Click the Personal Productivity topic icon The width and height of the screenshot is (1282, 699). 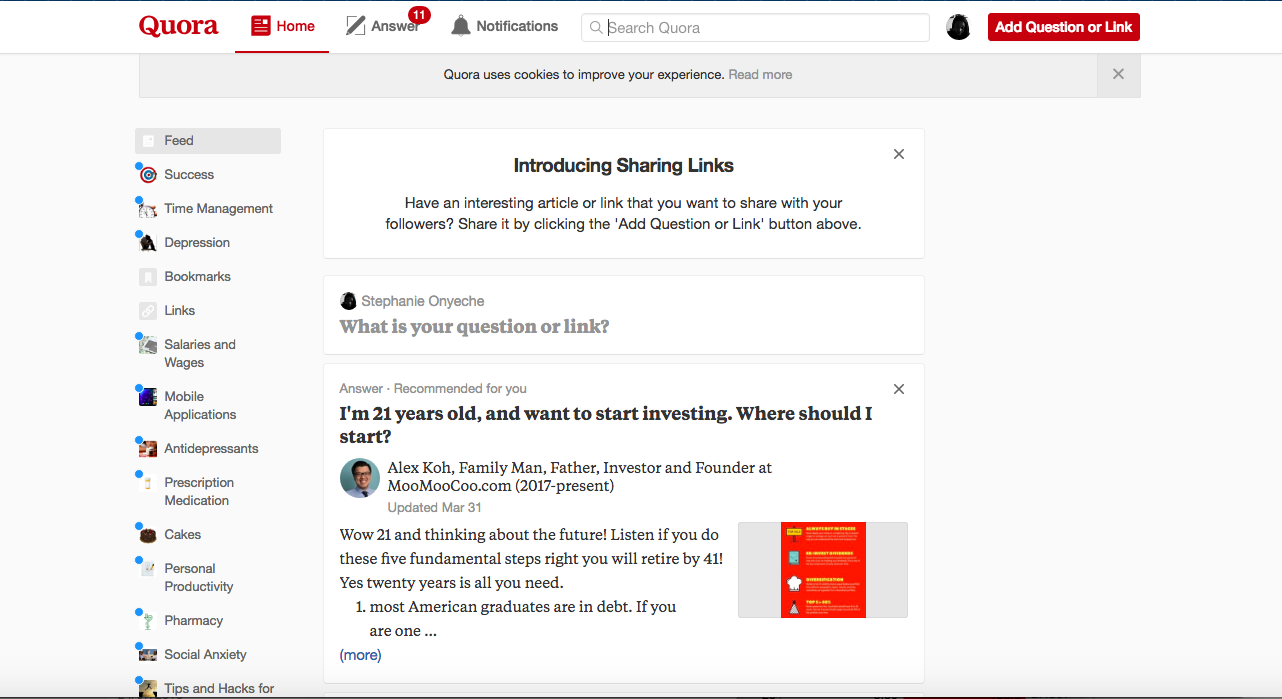(x=148, y=569)
